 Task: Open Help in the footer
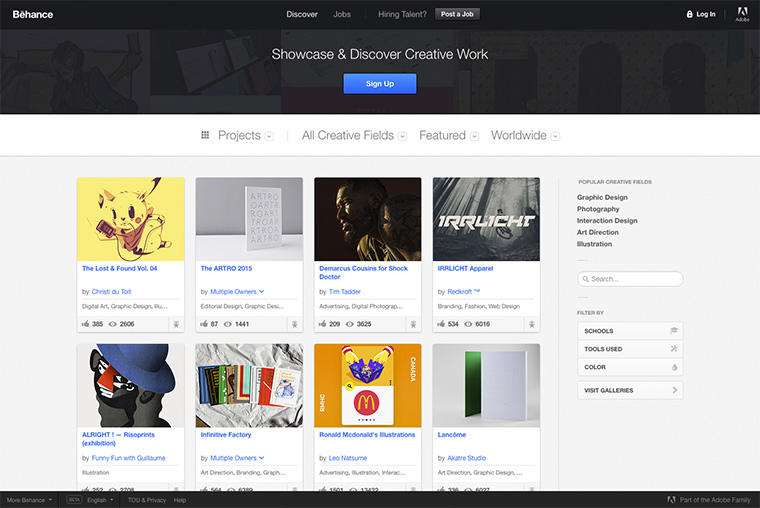(180, 500)
